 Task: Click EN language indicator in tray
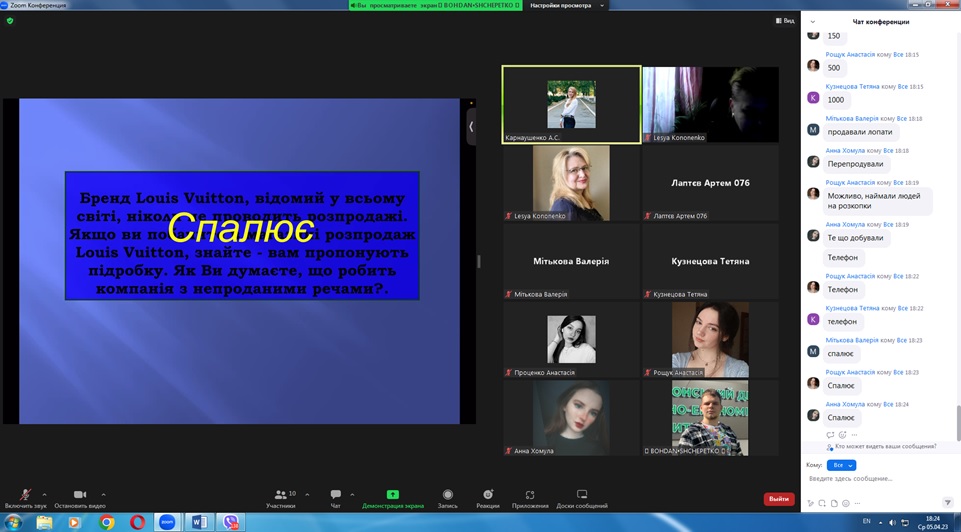(x=867, y=521)
